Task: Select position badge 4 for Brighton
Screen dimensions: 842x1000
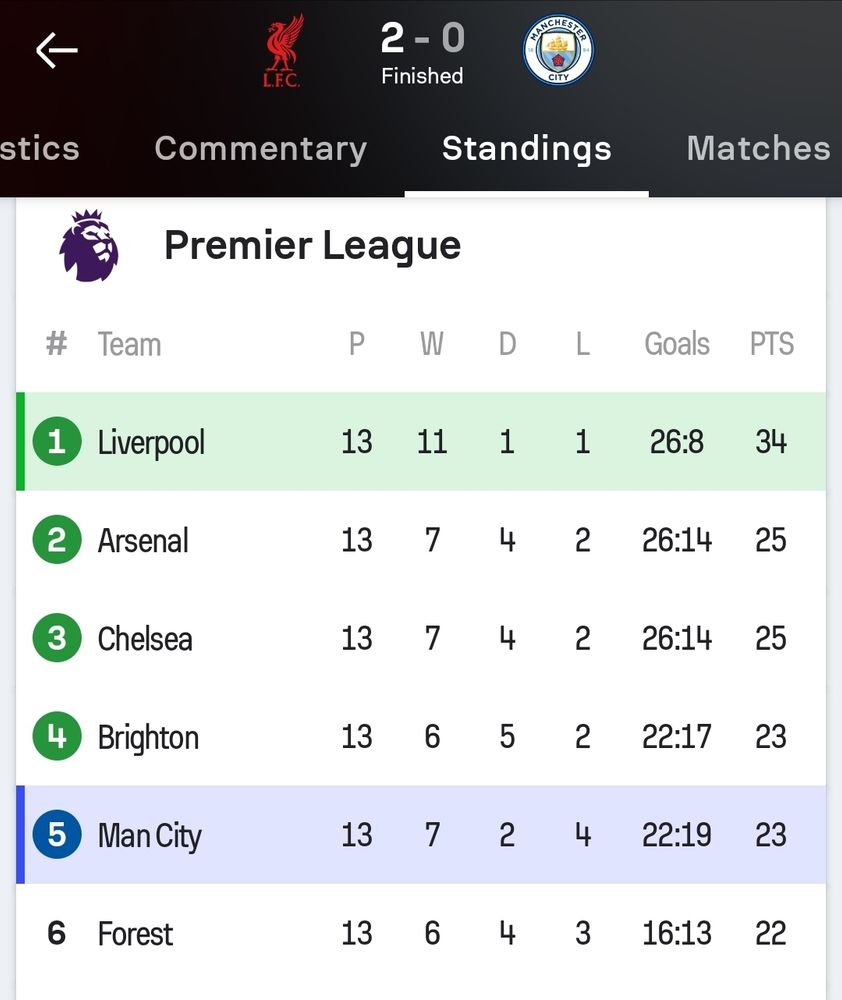Action: point(57,736)
